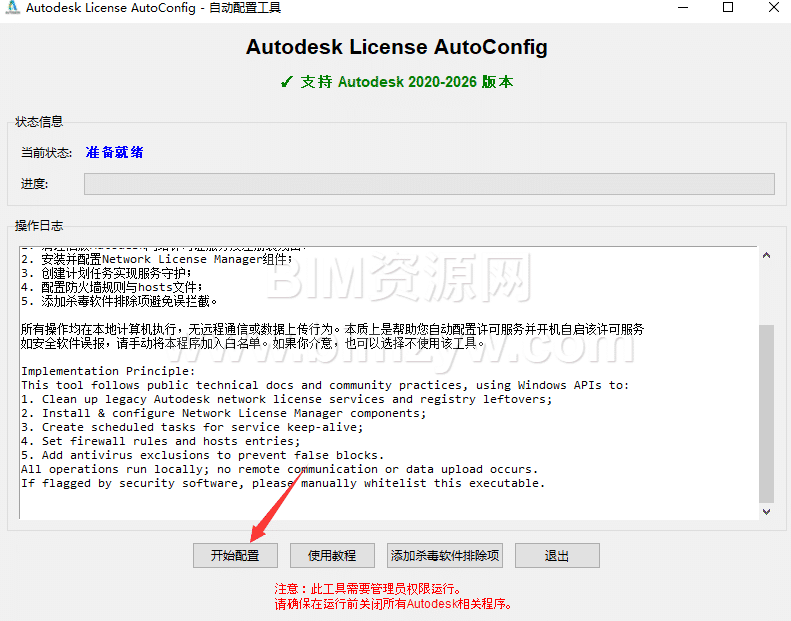Click the log scrollbar's up arrow
The height and width of the screenshot is (621, 791).
pyautogui.click(x=766, y=255)
